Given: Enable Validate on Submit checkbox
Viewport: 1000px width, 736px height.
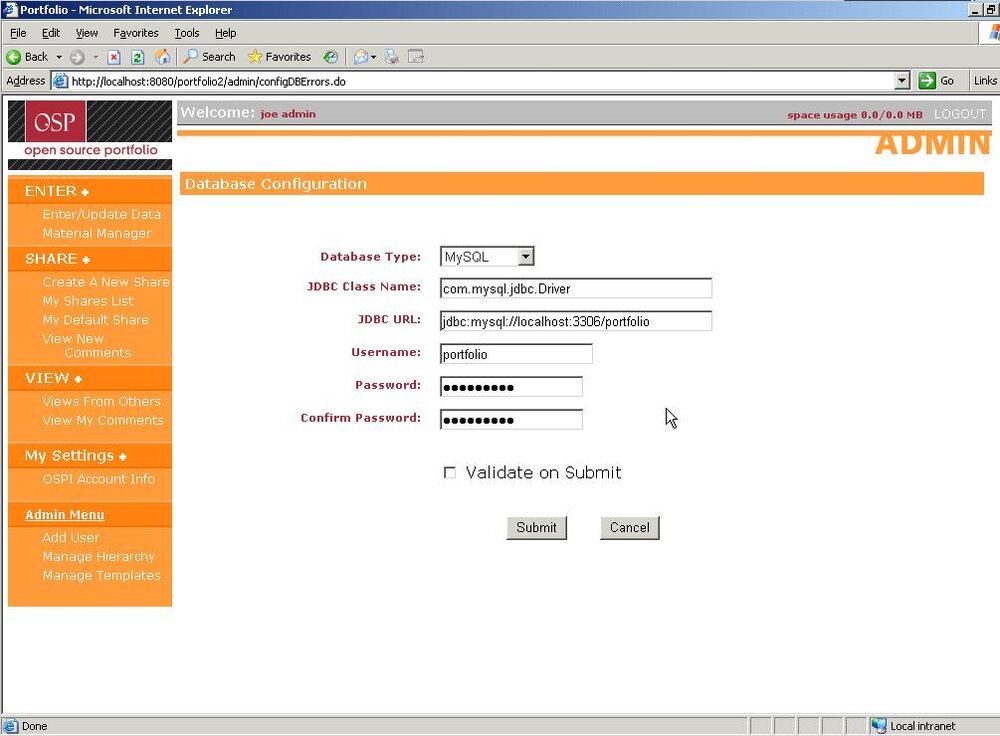Looking at the screenshot, I should (450, 473).
